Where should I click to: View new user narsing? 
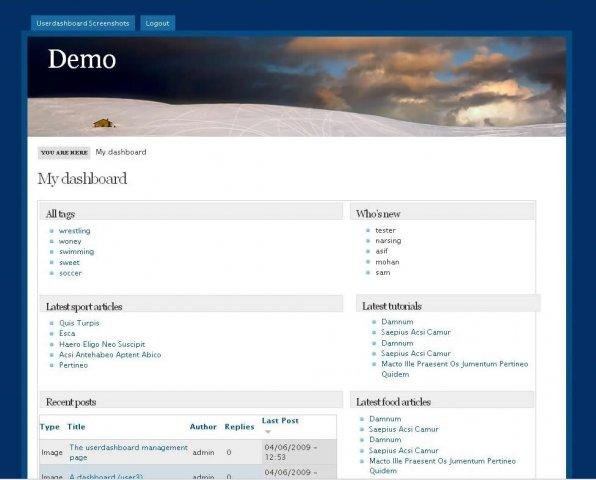tap(388, 241)
